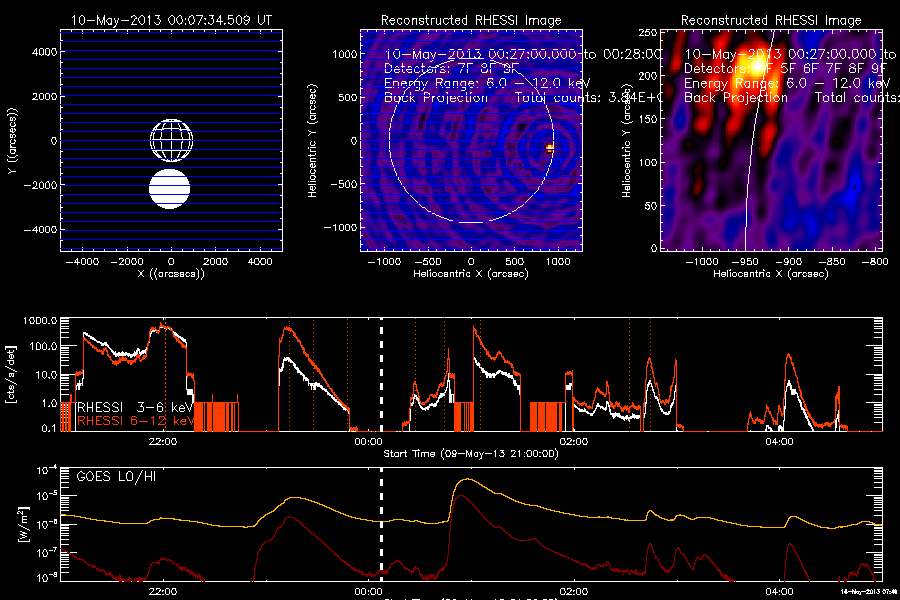Click the '250' tick on the zoomed image Y axis
Image resolution: width=900 pixels, height=600 pixels.
point(648,33)
